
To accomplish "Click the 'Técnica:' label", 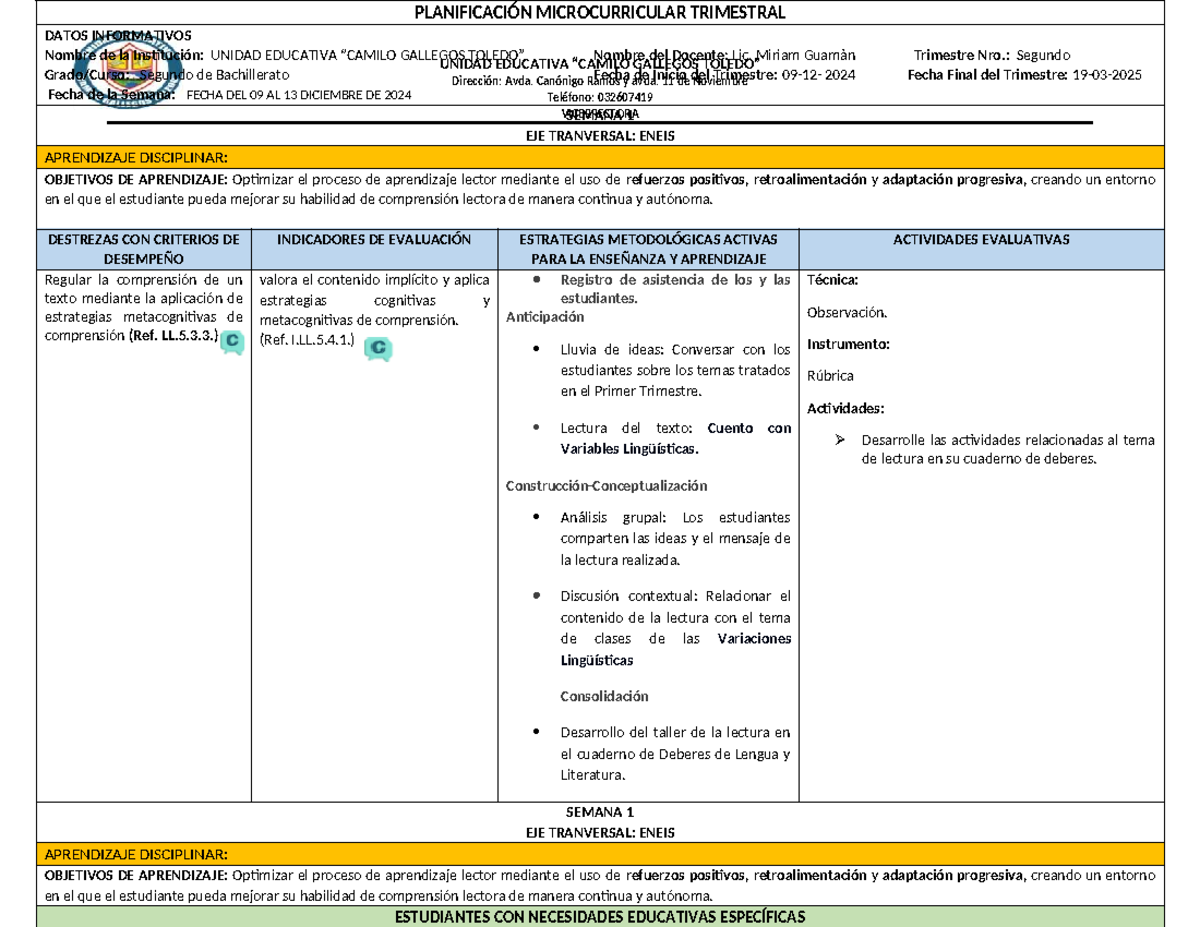I will 832,281.
